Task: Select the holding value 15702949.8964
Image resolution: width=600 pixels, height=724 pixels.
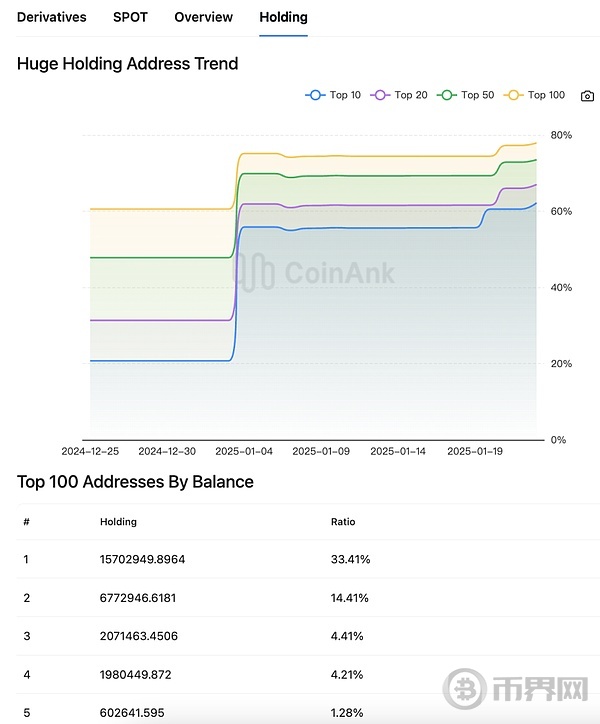Action: coord(142,559)
